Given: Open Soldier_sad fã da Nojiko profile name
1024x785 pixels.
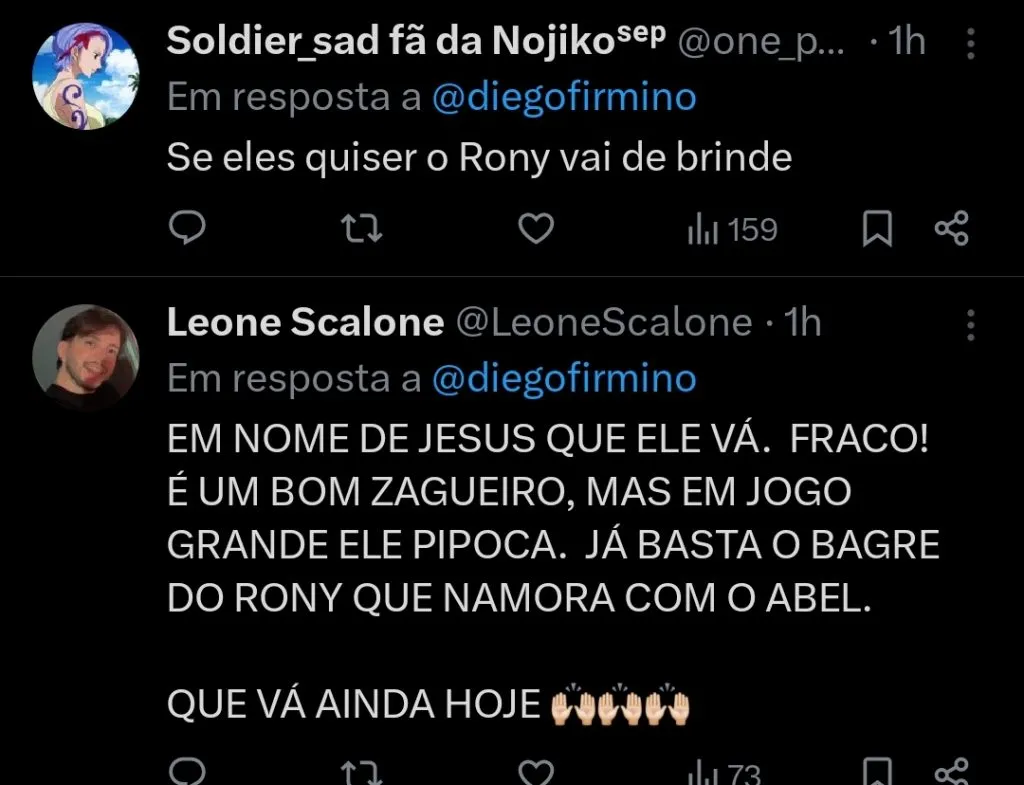Looking at the screenshot, I should point(399,42).
